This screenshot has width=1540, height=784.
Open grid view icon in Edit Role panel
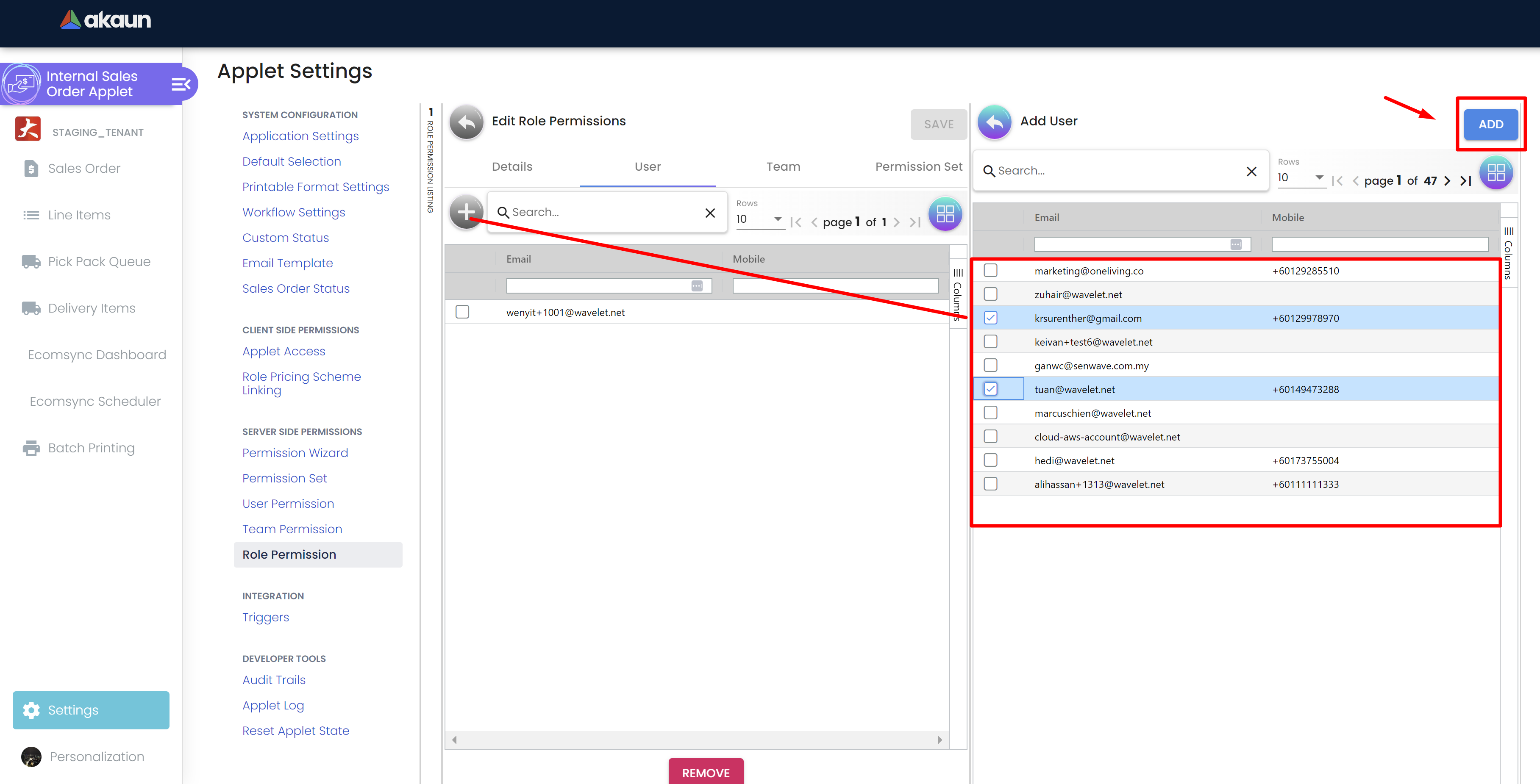pos(945,213)
